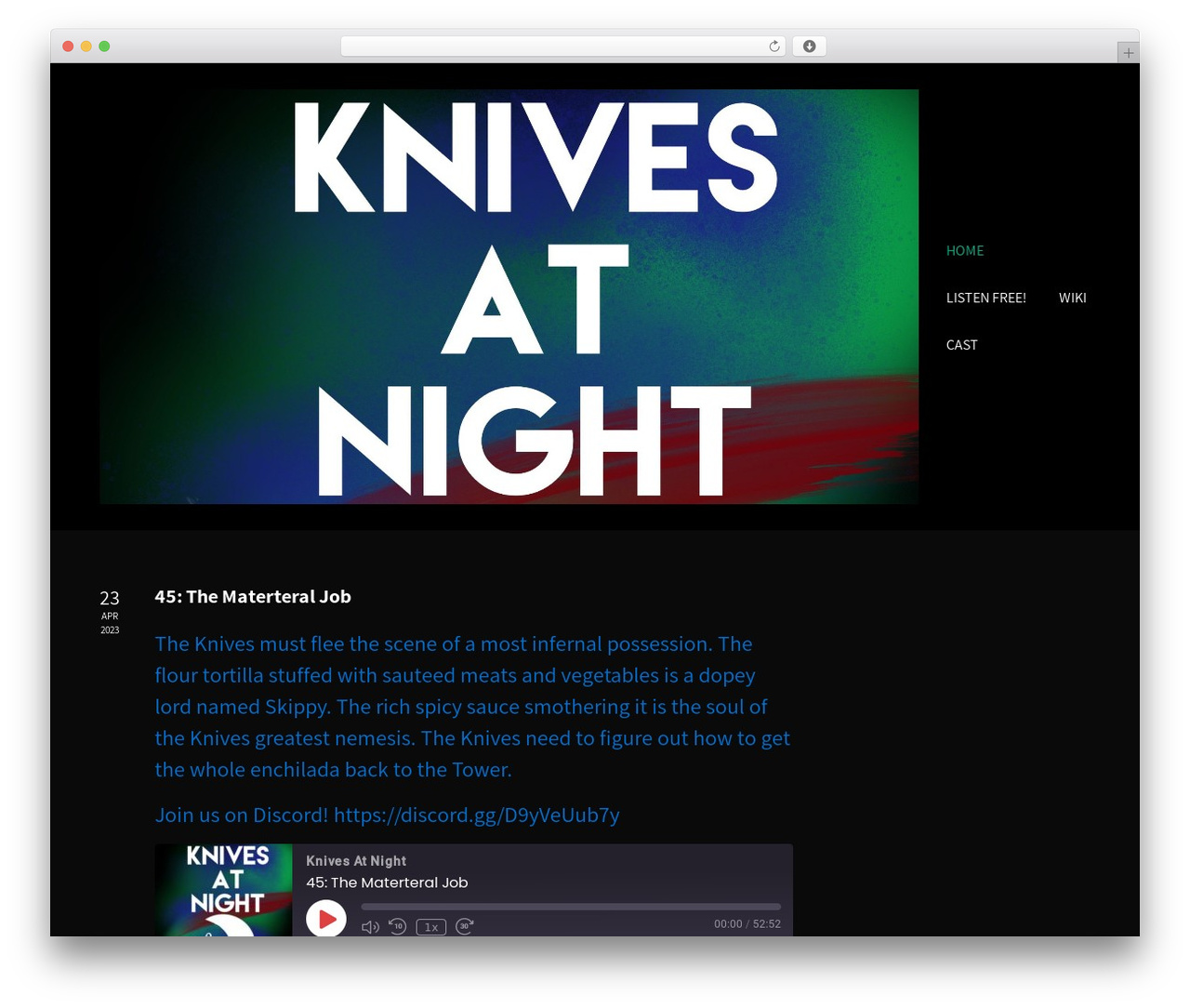Go to the HOME menu item
The height and width of the screenshot is (1008, 1190).
965,251
